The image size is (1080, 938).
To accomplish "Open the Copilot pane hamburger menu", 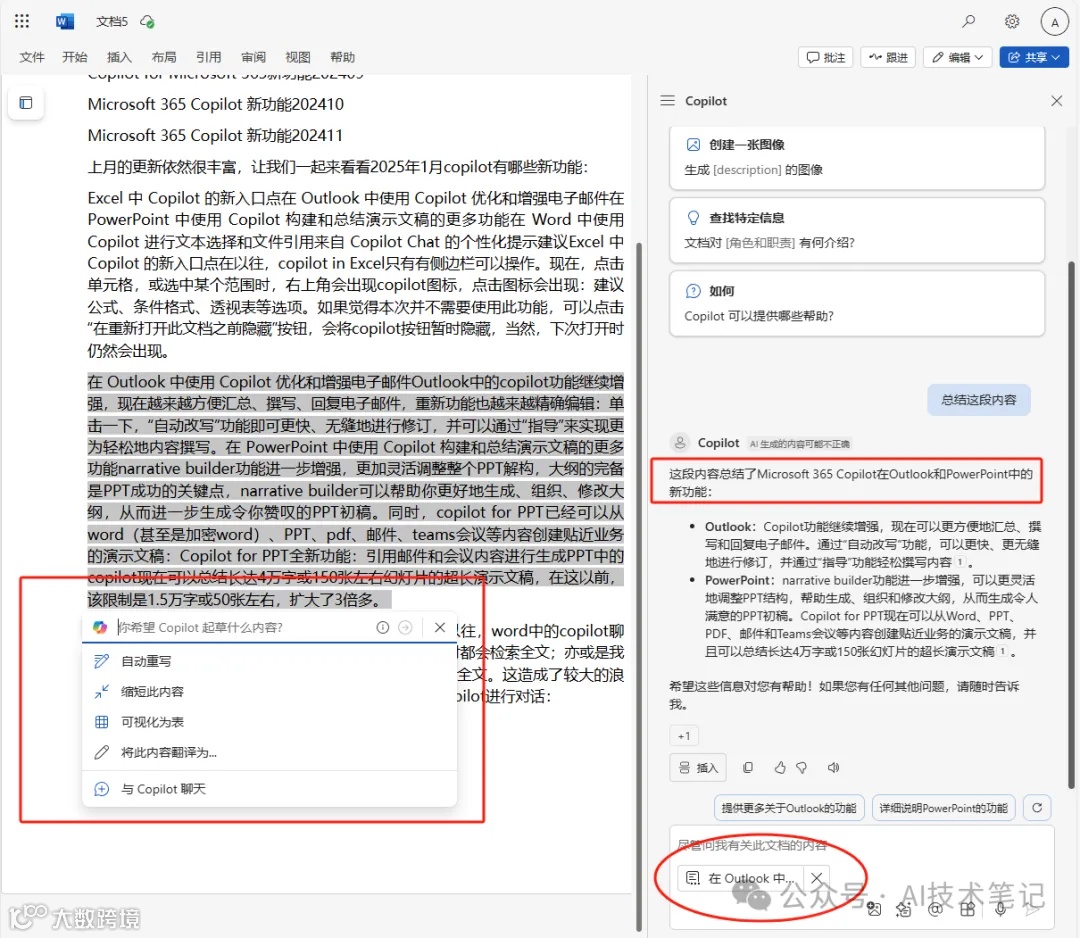I will tap(667, 101).
